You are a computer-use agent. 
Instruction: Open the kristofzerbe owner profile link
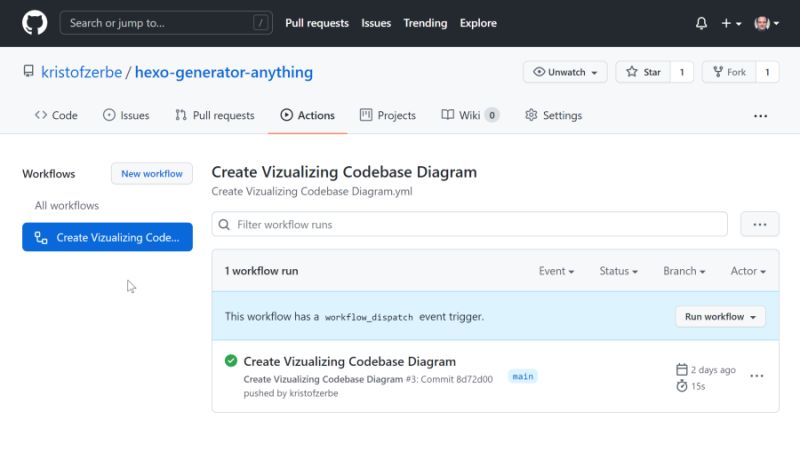[x=82, y=72]
